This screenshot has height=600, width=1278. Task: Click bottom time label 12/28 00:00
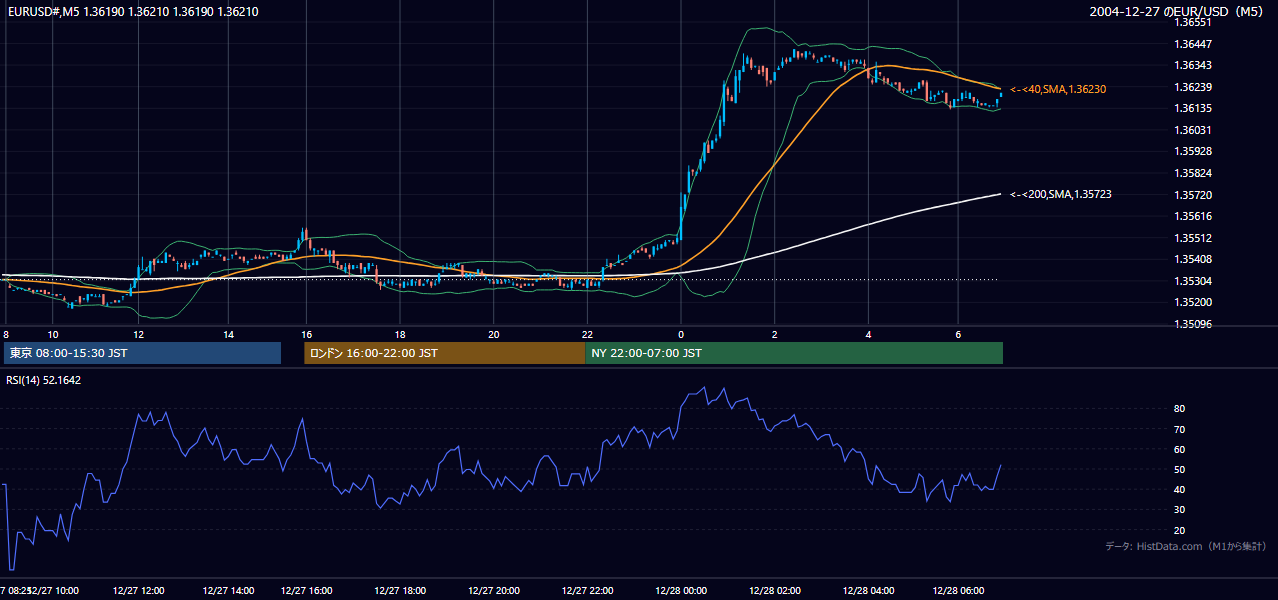681,590
